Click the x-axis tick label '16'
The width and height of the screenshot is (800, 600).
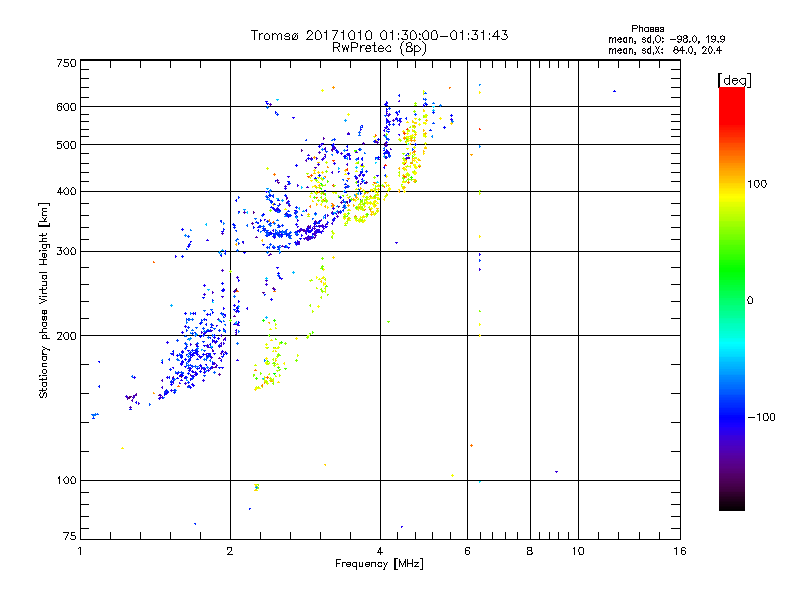tap(680, 551)
